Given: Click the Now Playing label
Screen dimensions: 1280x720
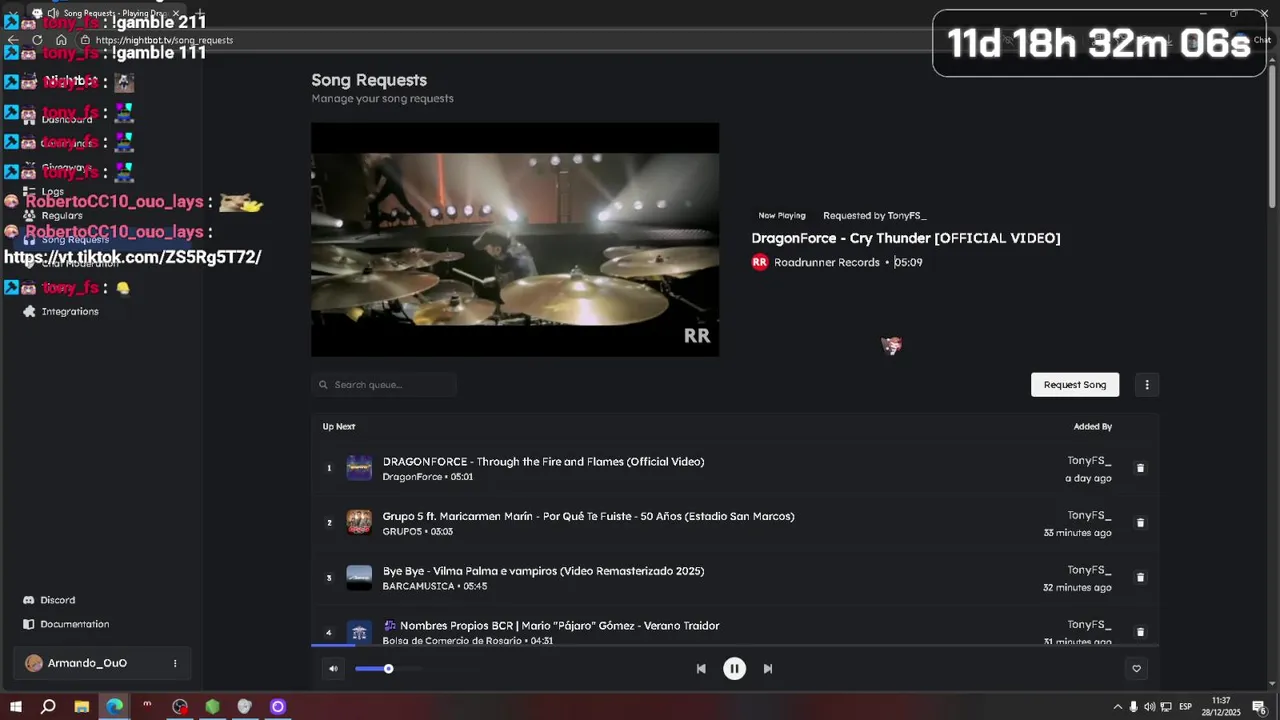Looking at the screenshot, I should coord(782,215).
